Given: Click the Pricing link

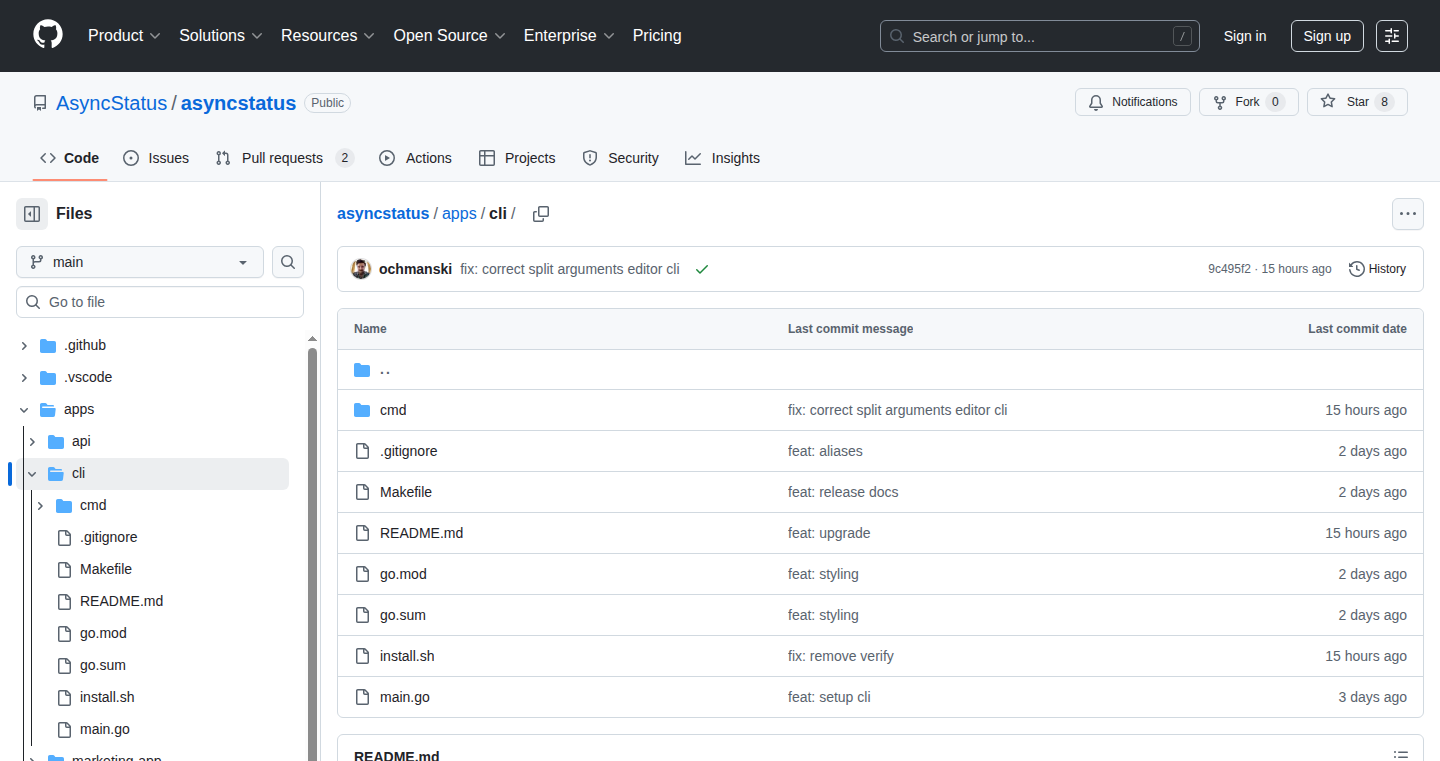Looking at the screenshot, I should [657, 36].
